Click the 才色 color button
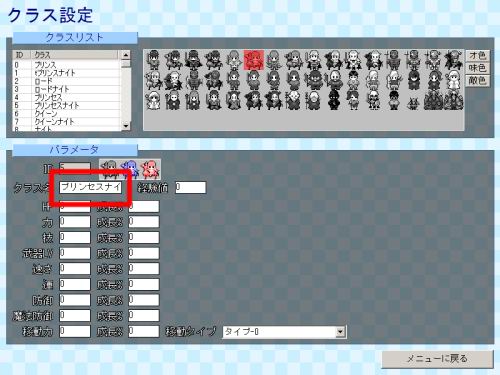The width and height of the screenshot is (500, 375). coord(478,56)
